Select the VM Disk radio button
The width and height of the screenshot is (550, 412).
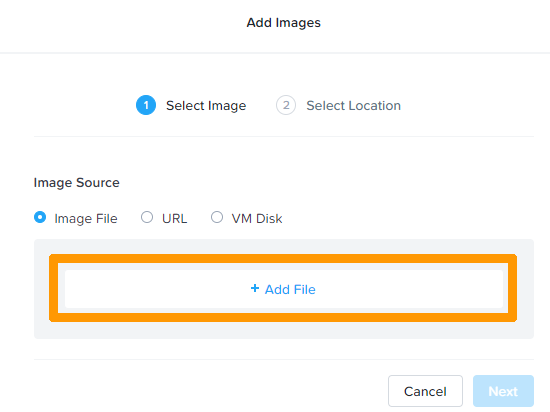(x=217, y=217)
